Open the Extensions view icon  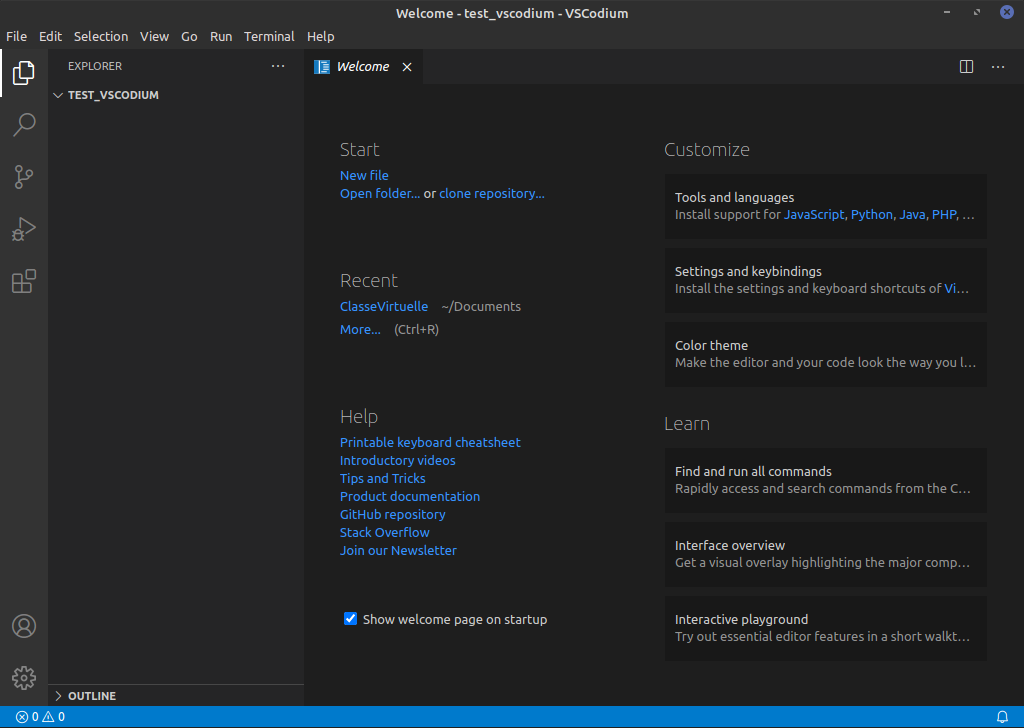(24, 282)
